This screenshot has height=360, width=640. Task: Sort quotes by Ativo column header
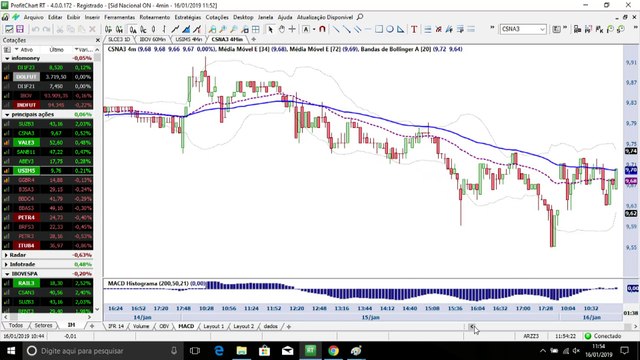(27, 49)
